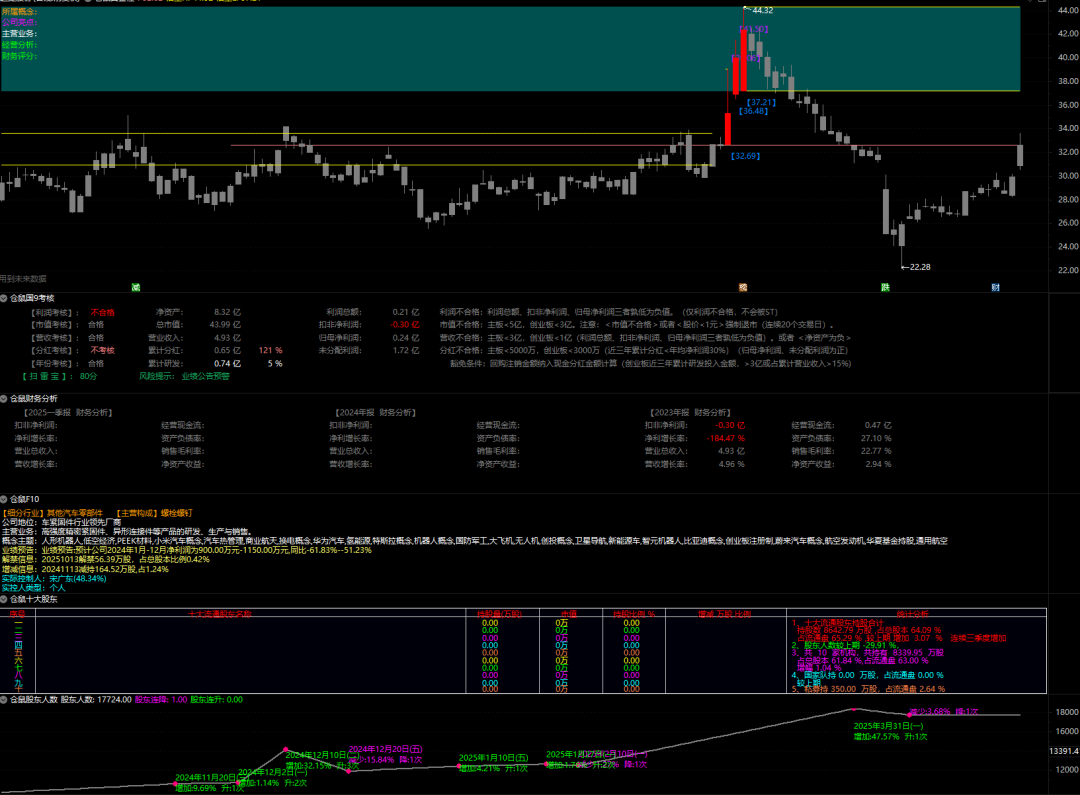Click the 22.77 % gross margin value
Viewport: 1080px width, 795px height.
[876, 451]
